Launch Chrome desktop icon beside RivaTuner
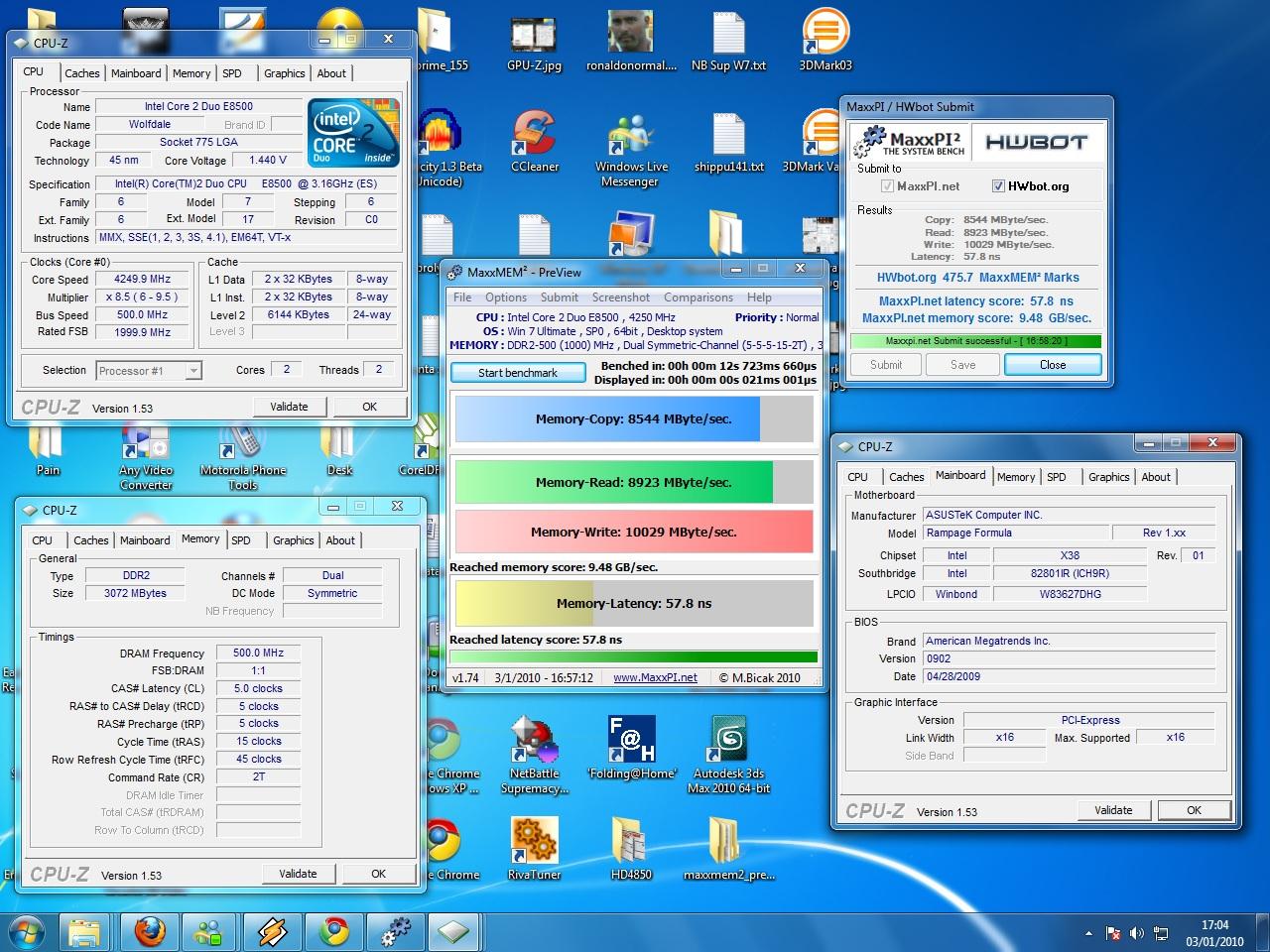 click(x=444, y=849)
